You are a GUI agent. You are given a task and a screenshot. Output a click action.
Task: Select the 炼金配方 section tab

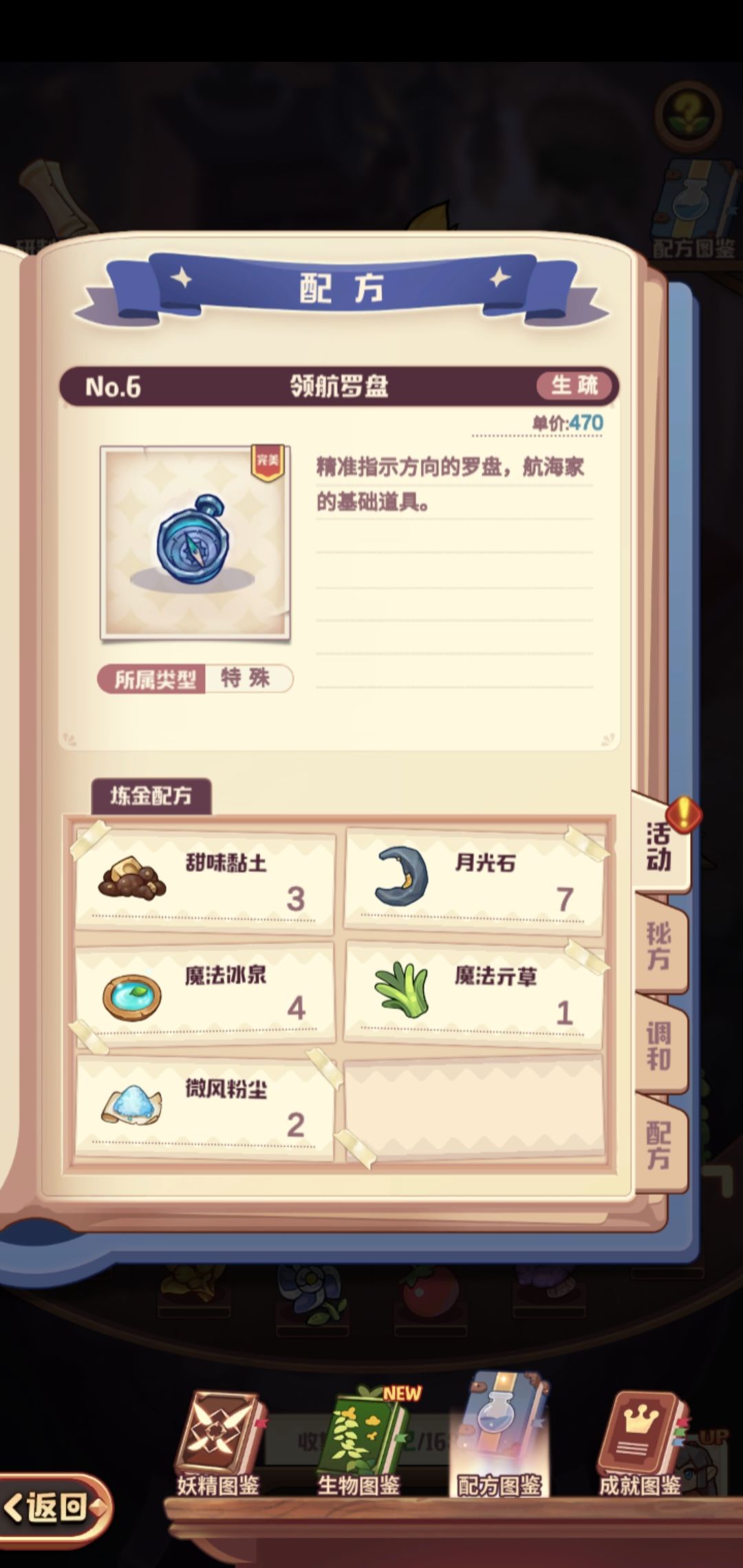point(151,796)
